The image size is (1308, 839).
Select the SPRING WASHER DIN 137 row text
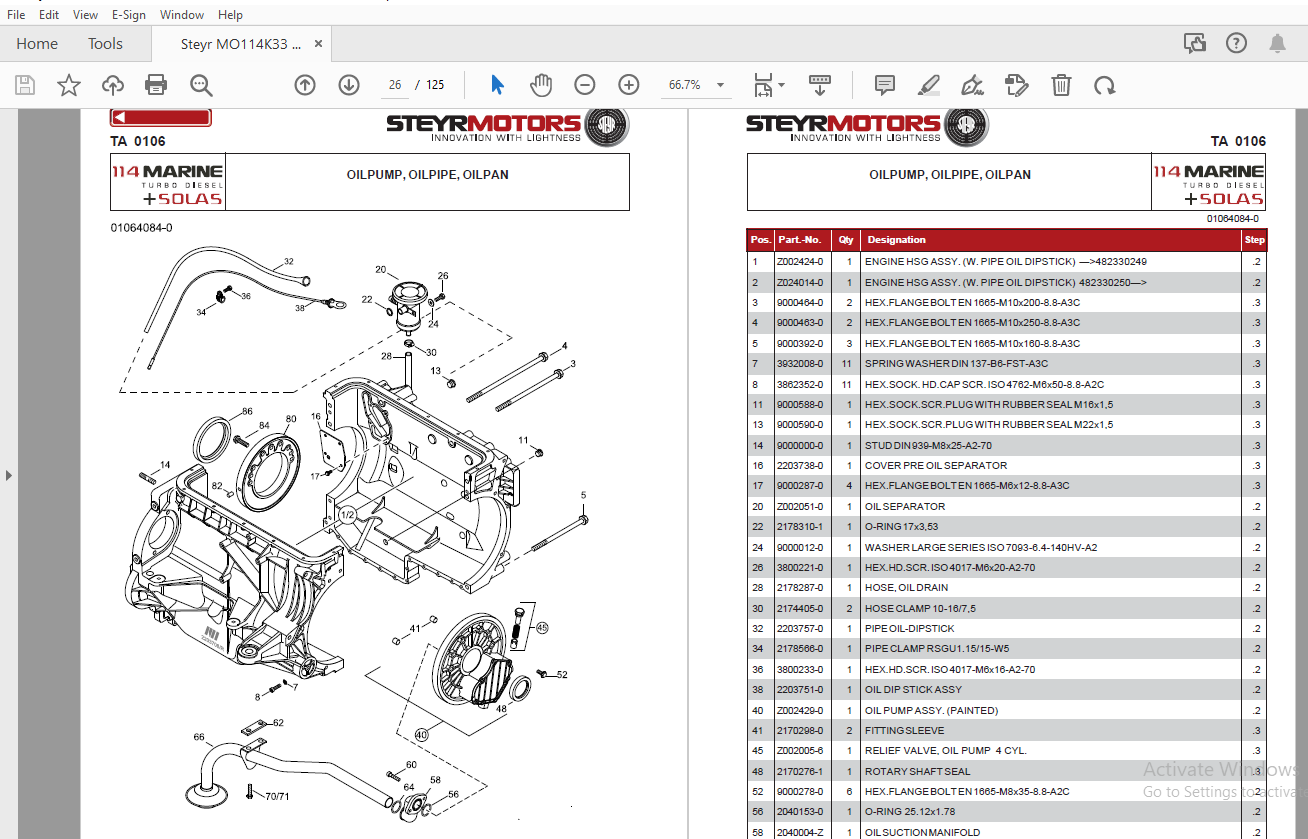pyautogui.click(x=956, y=364)
